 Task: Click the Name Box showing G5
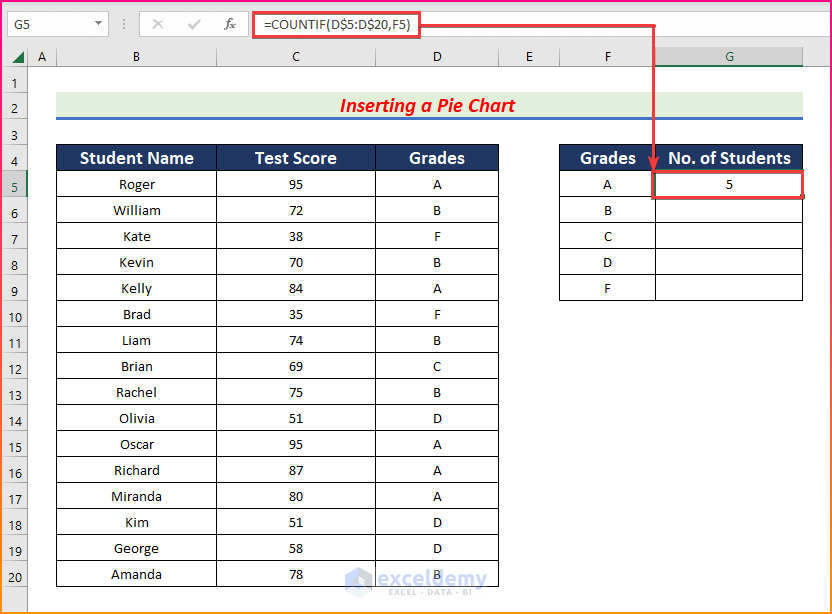coord(58,24)
